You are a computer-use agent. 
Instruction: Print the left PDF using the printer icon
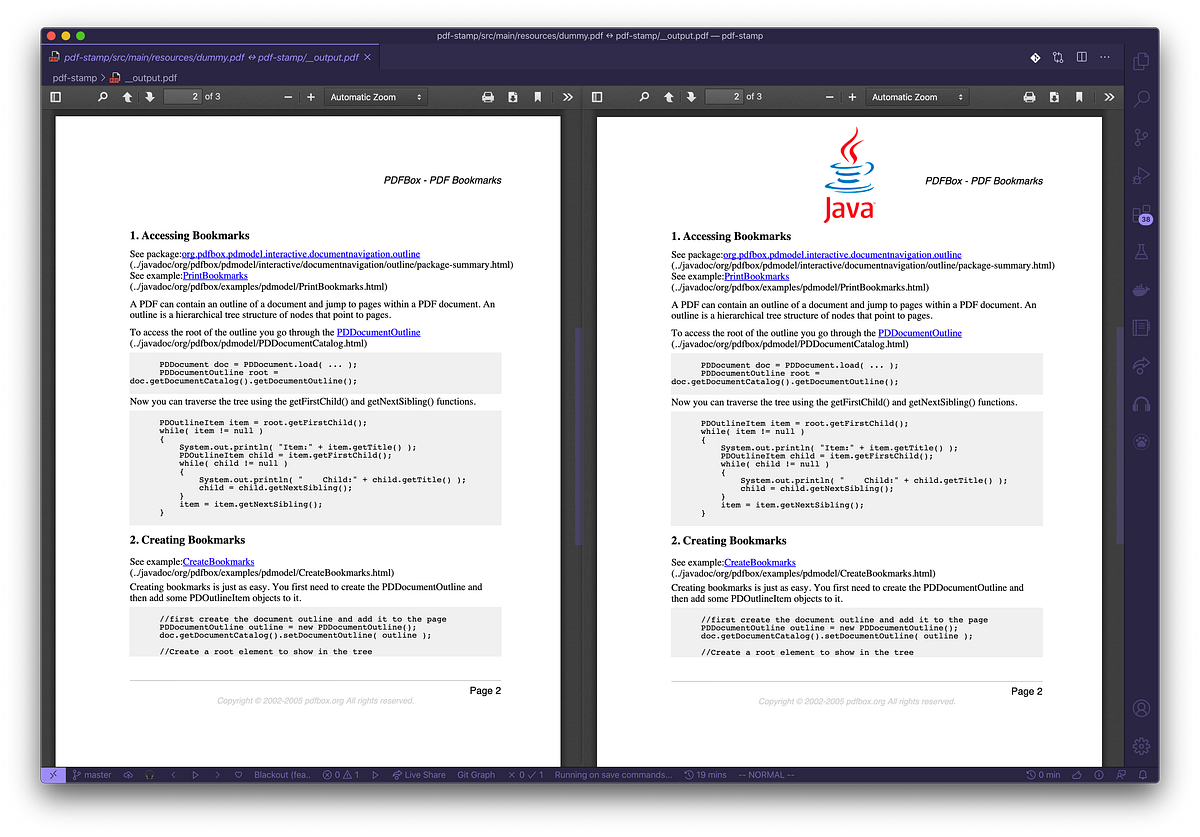pos(488,96)
